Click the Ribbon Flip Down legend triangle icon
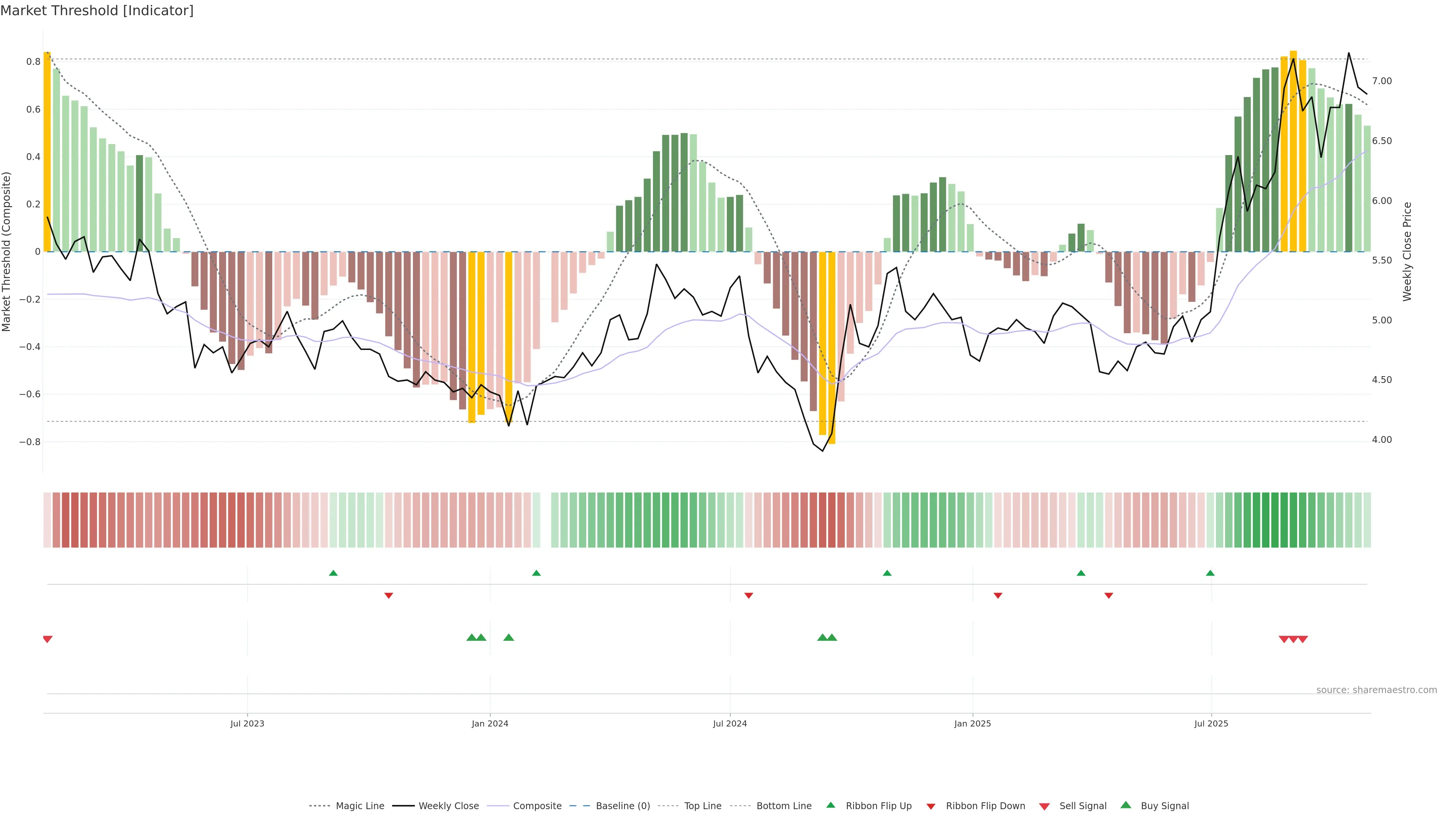 click(930, 806)
